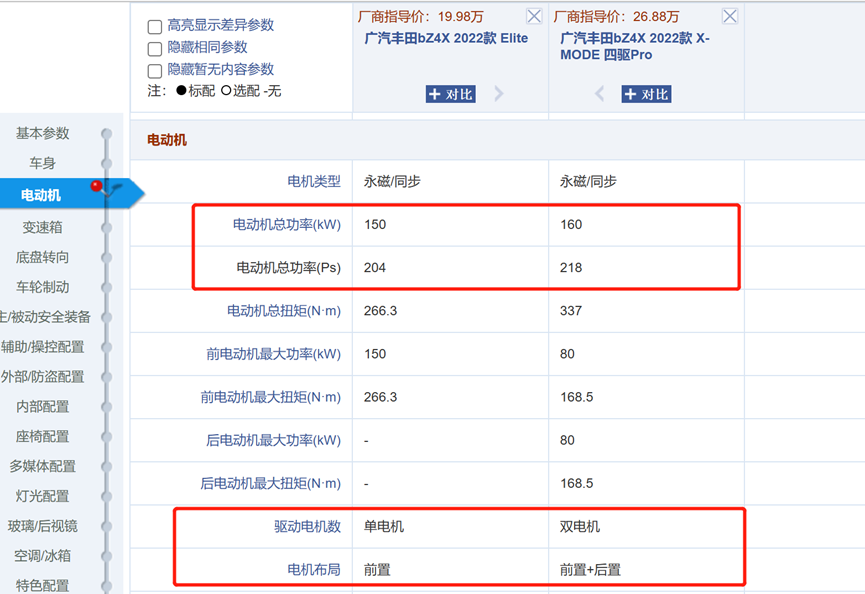Go to 底盘转向 section

click(x=42, y=257)
